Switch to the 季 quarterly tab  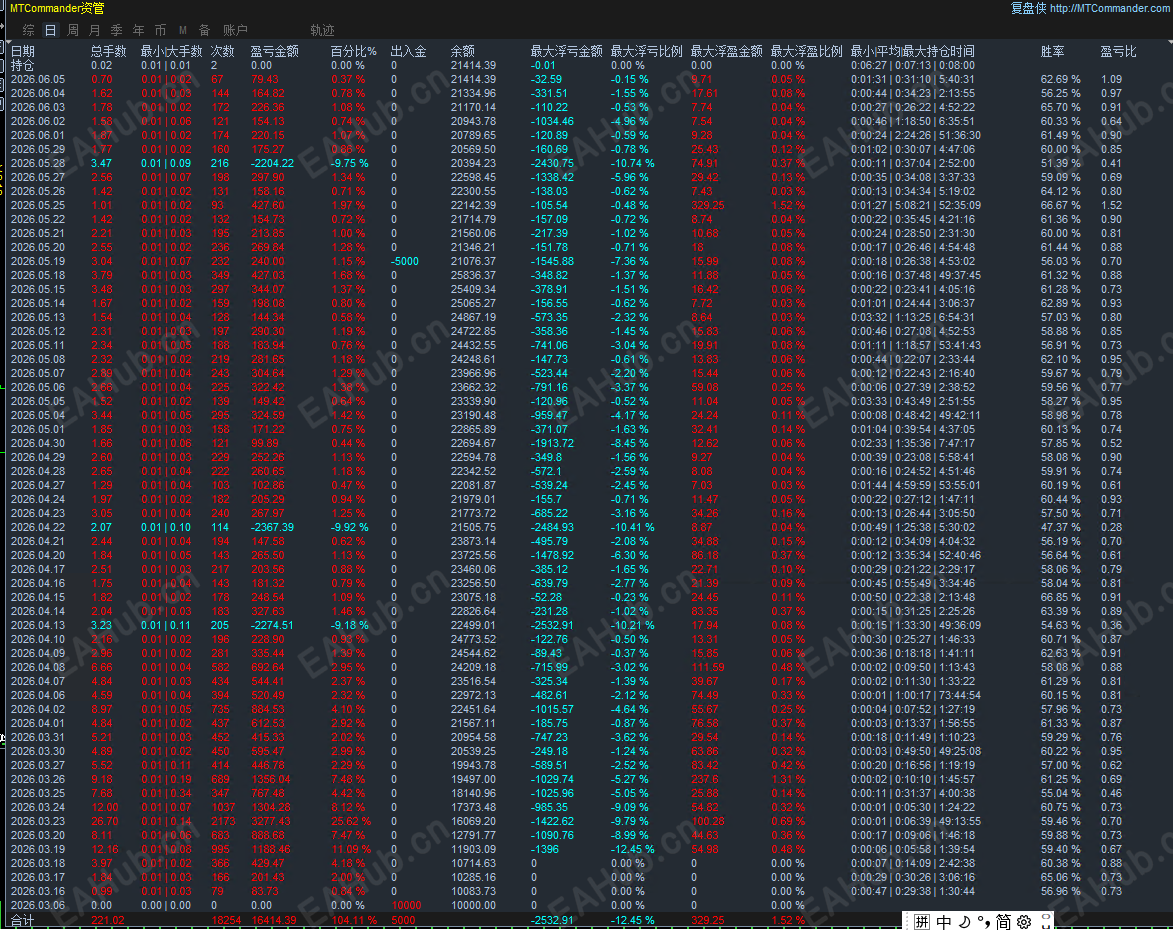[x=116, y=30]
